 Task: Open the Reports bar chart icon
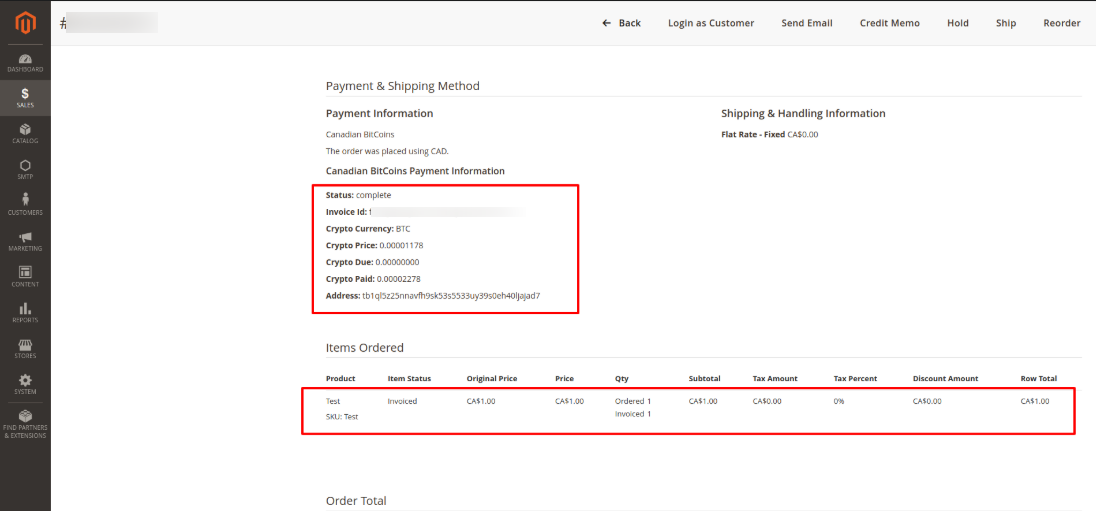tap(25, 312)
